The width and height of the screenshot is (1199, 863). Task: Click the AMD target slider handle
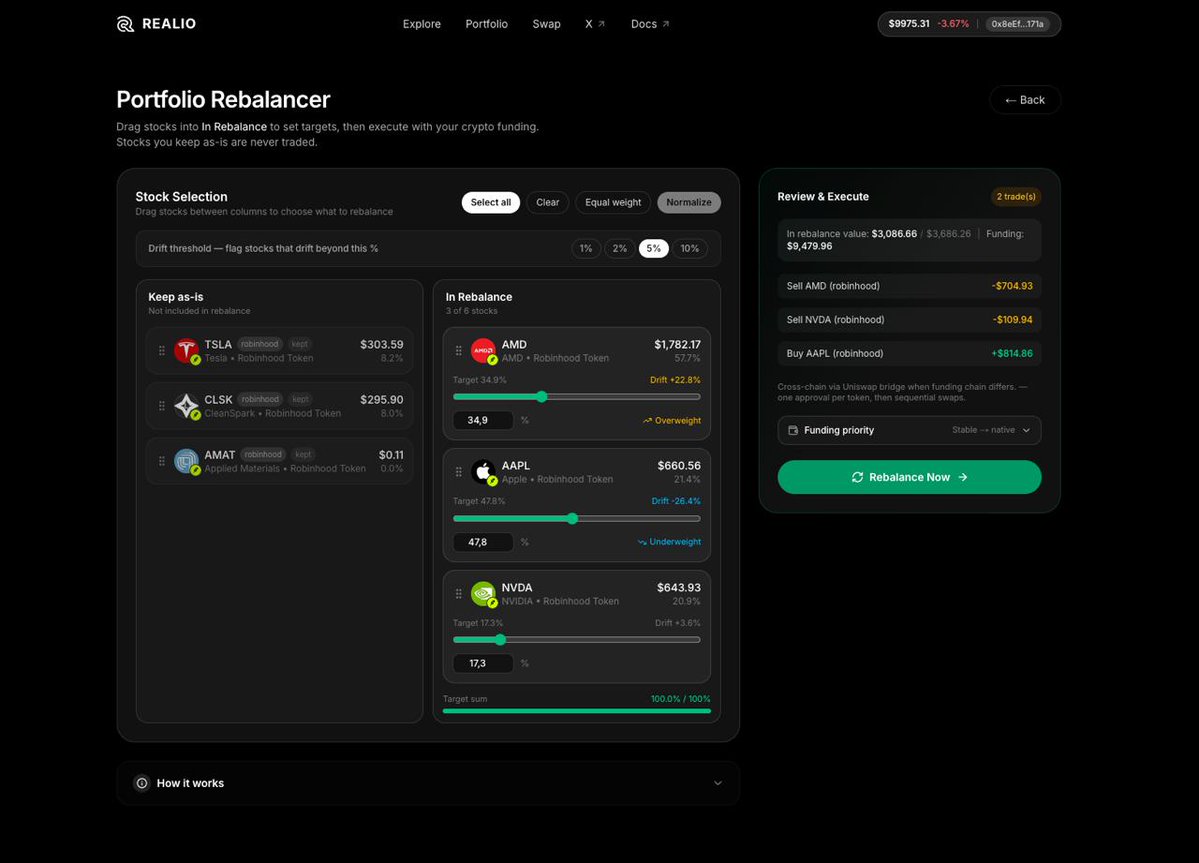(542, 397)
